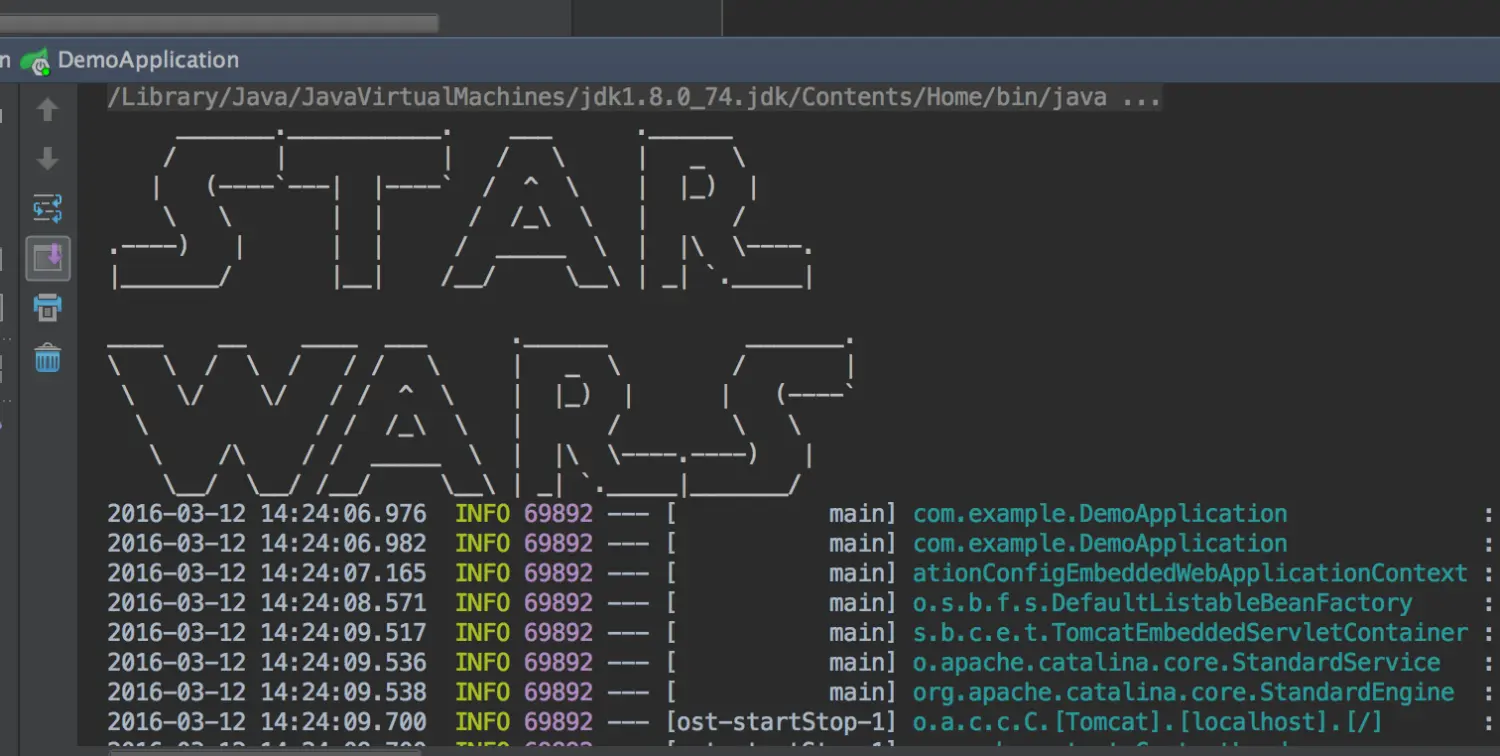This screenshot has width=1500, height=756.
Task: Click the horizontal scrollbar above the console
Action: [x=219, y=23]
